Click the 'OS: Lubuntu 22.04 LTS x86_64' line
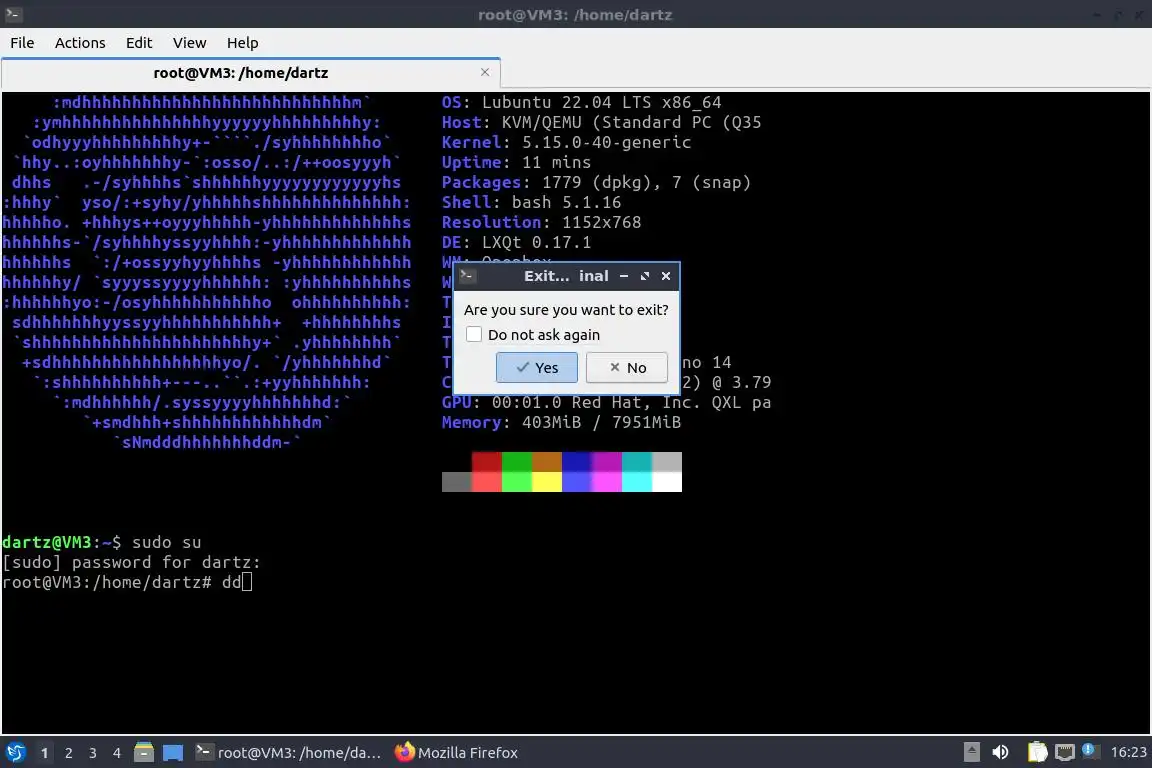Image resolution: width=1152 pixels, height=768 pixels. point(581,102)
